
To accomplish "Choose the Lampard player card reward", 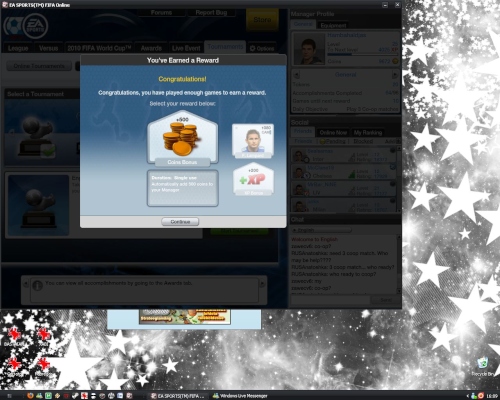I will click(x=253, y=141).
